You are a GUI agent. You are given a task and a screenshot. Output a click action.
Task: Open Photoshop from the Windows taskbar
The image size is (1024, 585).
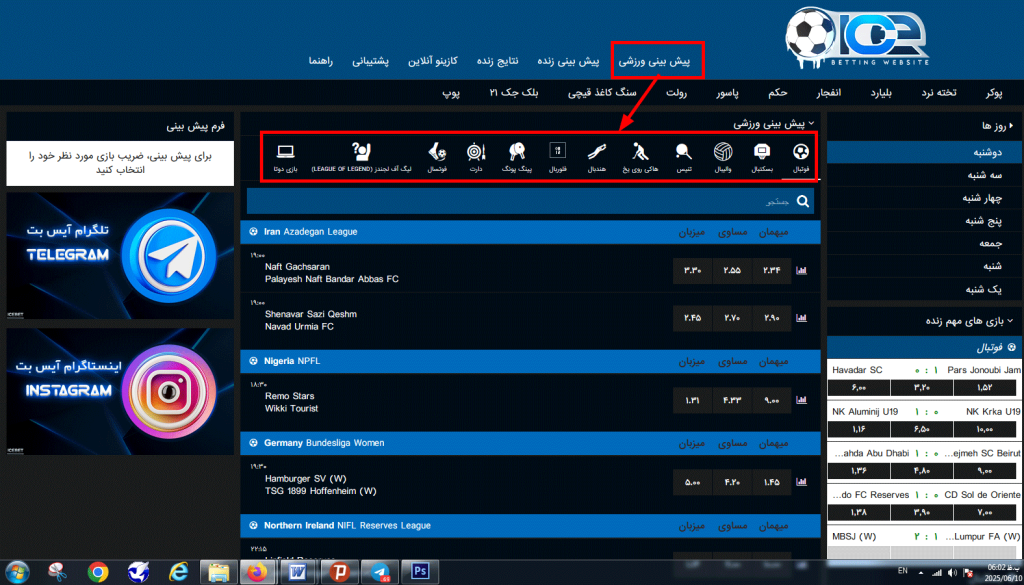coord(421,572)
